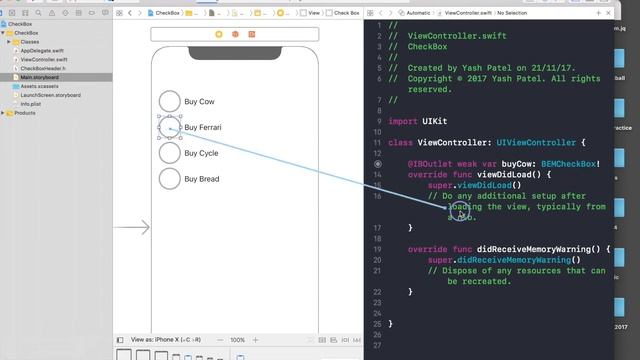Viewport: 640px width, 360px height.
Task: Click the First Responder orange dock icon
Action: click(235, 34)
